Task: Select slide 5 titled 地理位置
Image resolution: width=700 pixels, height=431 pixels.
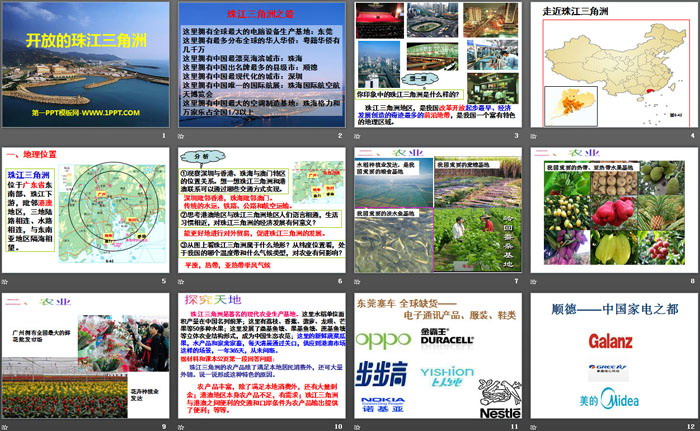Action: point(86,210)
